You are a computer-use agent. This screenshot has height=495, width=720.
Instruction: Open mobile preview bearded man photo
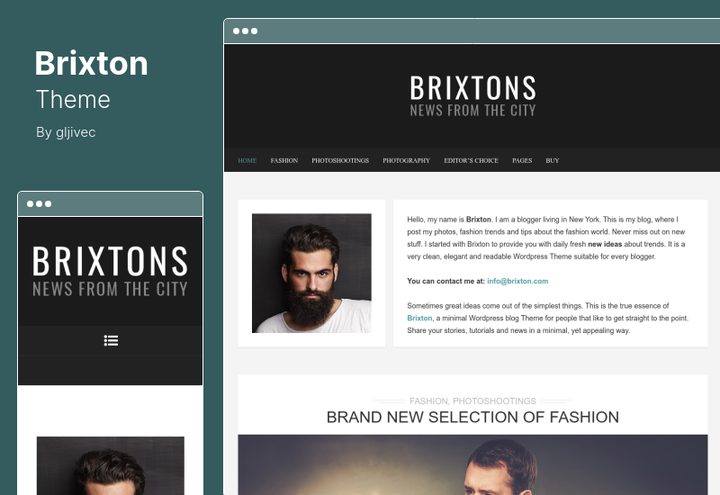[x=110, y=466]
